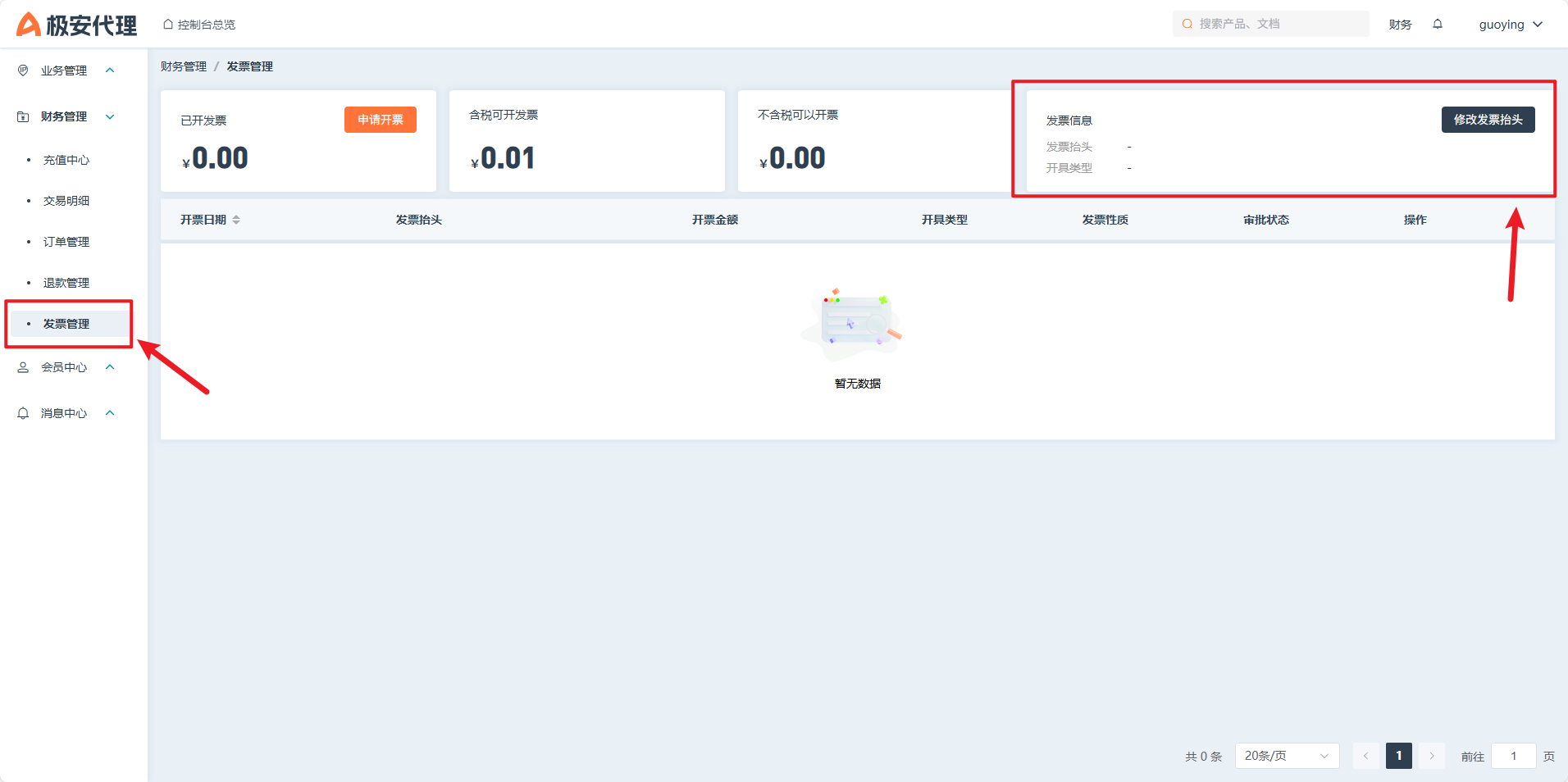Open 控制台总览 home link

click(199, 25)
